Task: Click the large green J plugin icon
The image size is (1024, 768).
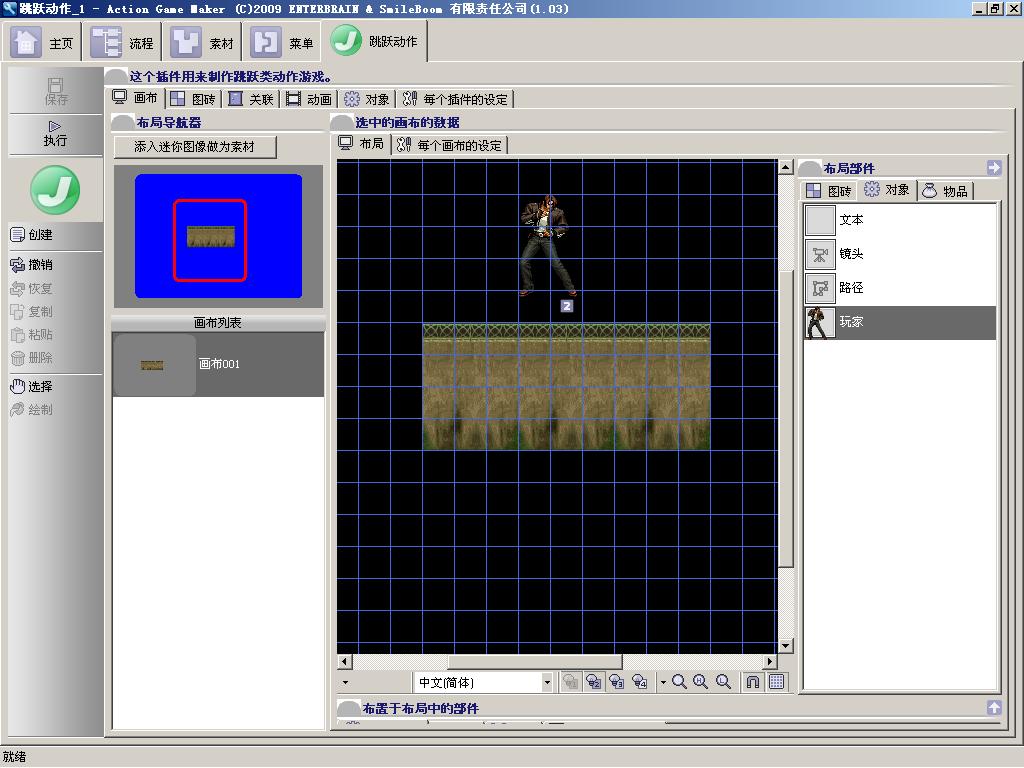Action: point(55,190)
